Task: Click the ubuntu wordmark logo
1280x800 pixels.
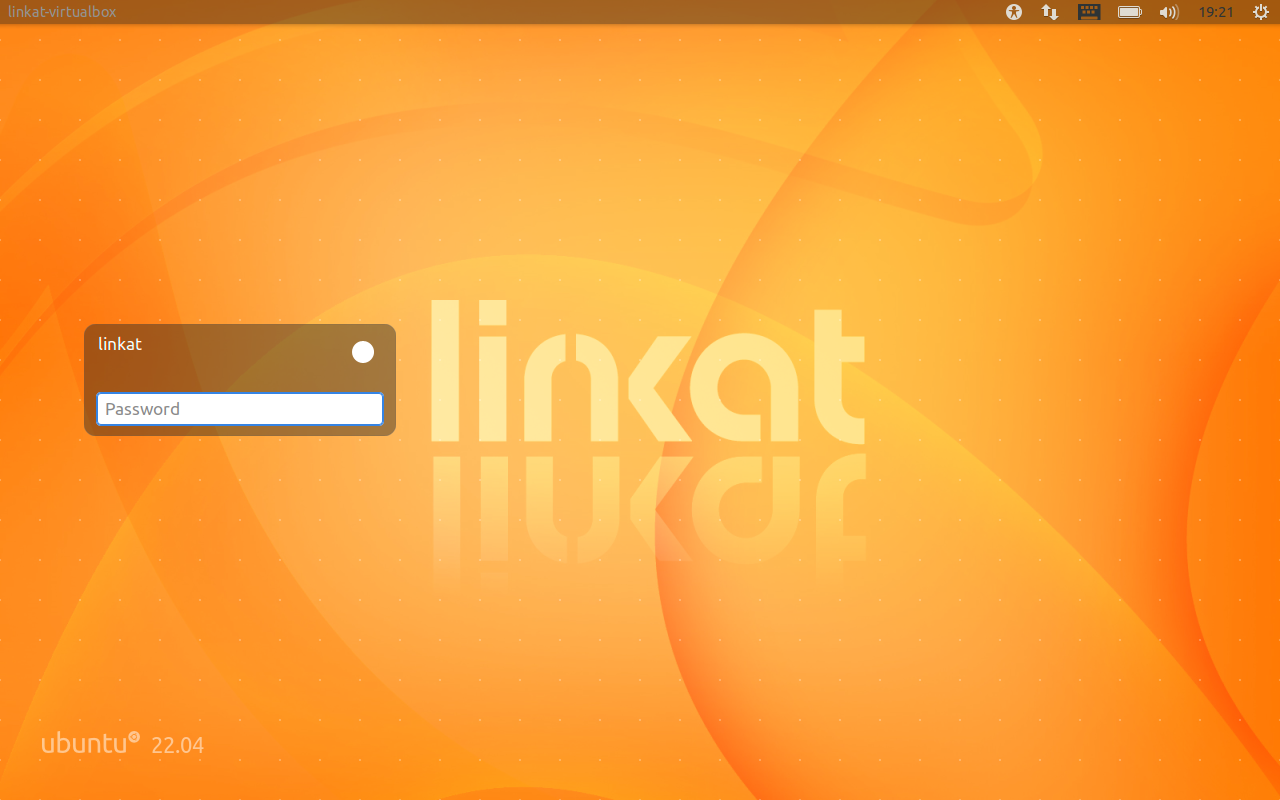Action: tap(84, 744)
